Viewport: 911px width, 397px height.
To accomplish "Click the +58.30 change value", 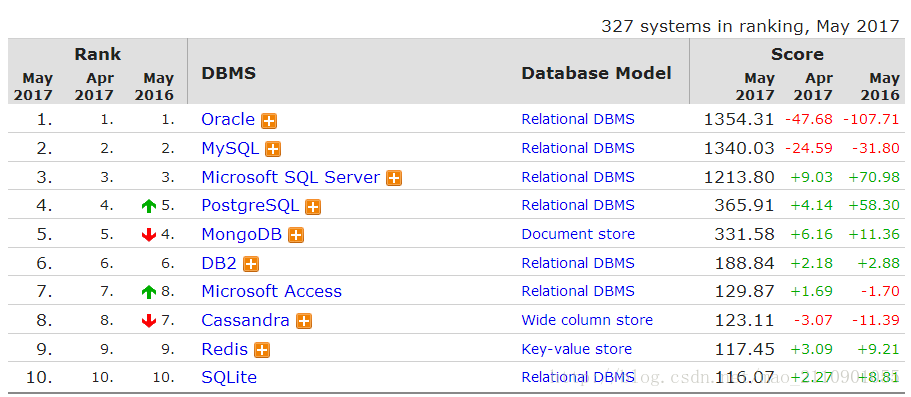I will [x=874, y=205].
